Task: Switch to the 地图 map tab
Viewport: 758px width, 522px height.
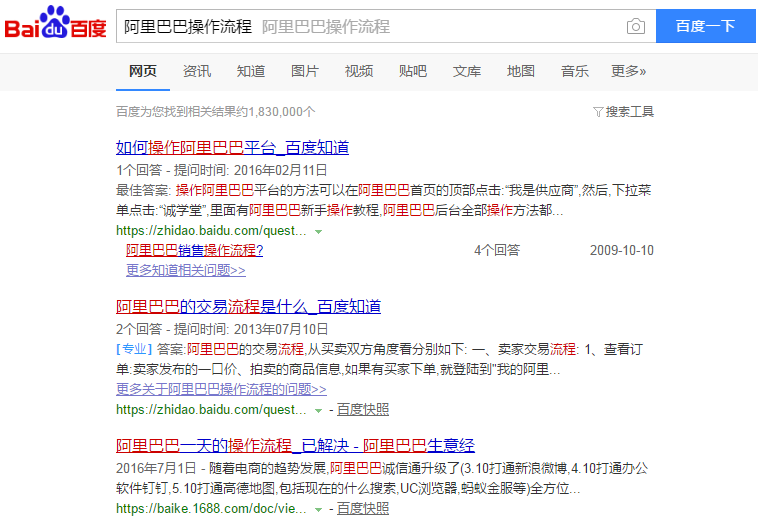Action: pyautogui.click(x=521, y=71)
